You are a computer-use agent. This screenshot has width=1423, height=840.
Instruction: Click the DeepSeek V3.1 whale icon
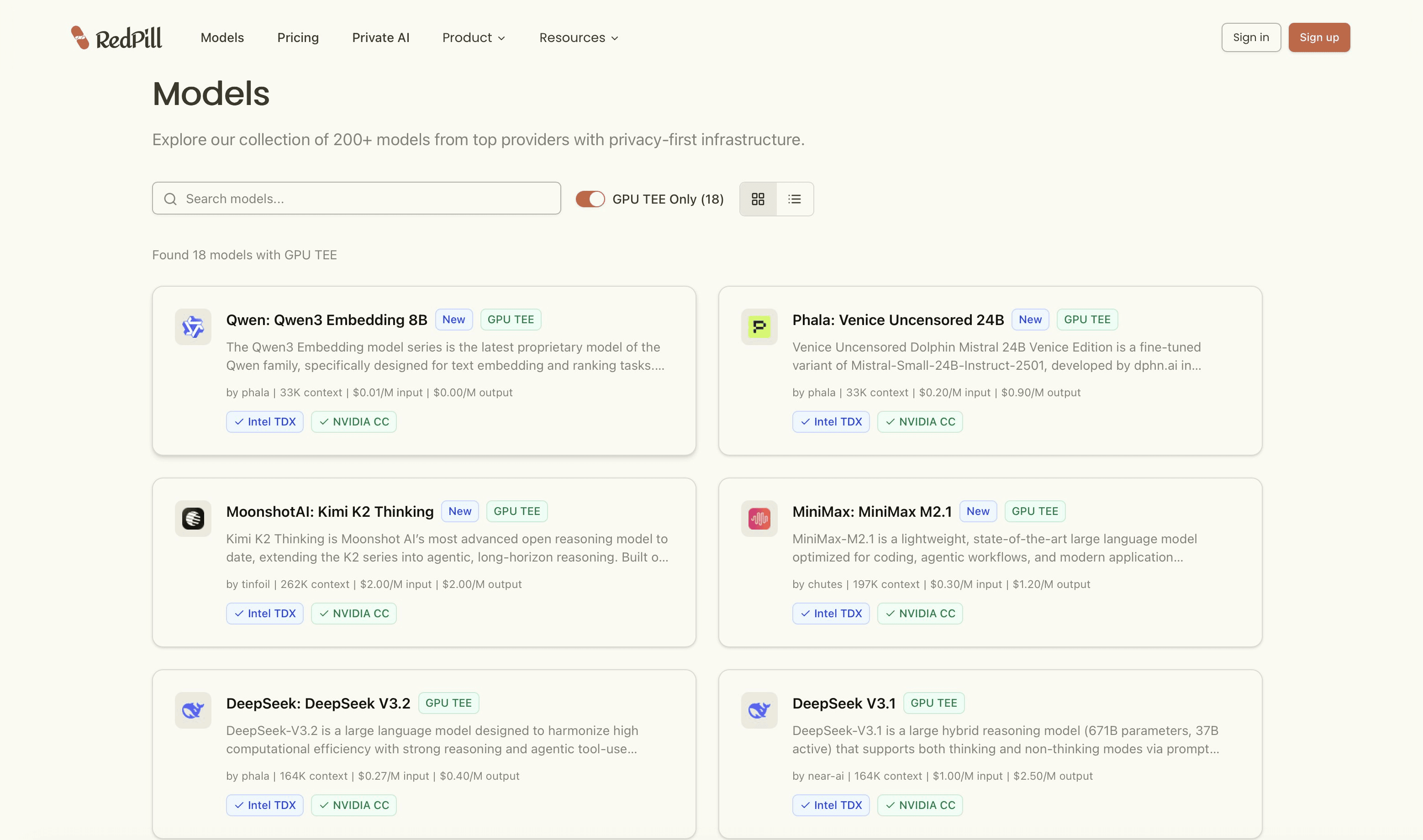(759, 710)
